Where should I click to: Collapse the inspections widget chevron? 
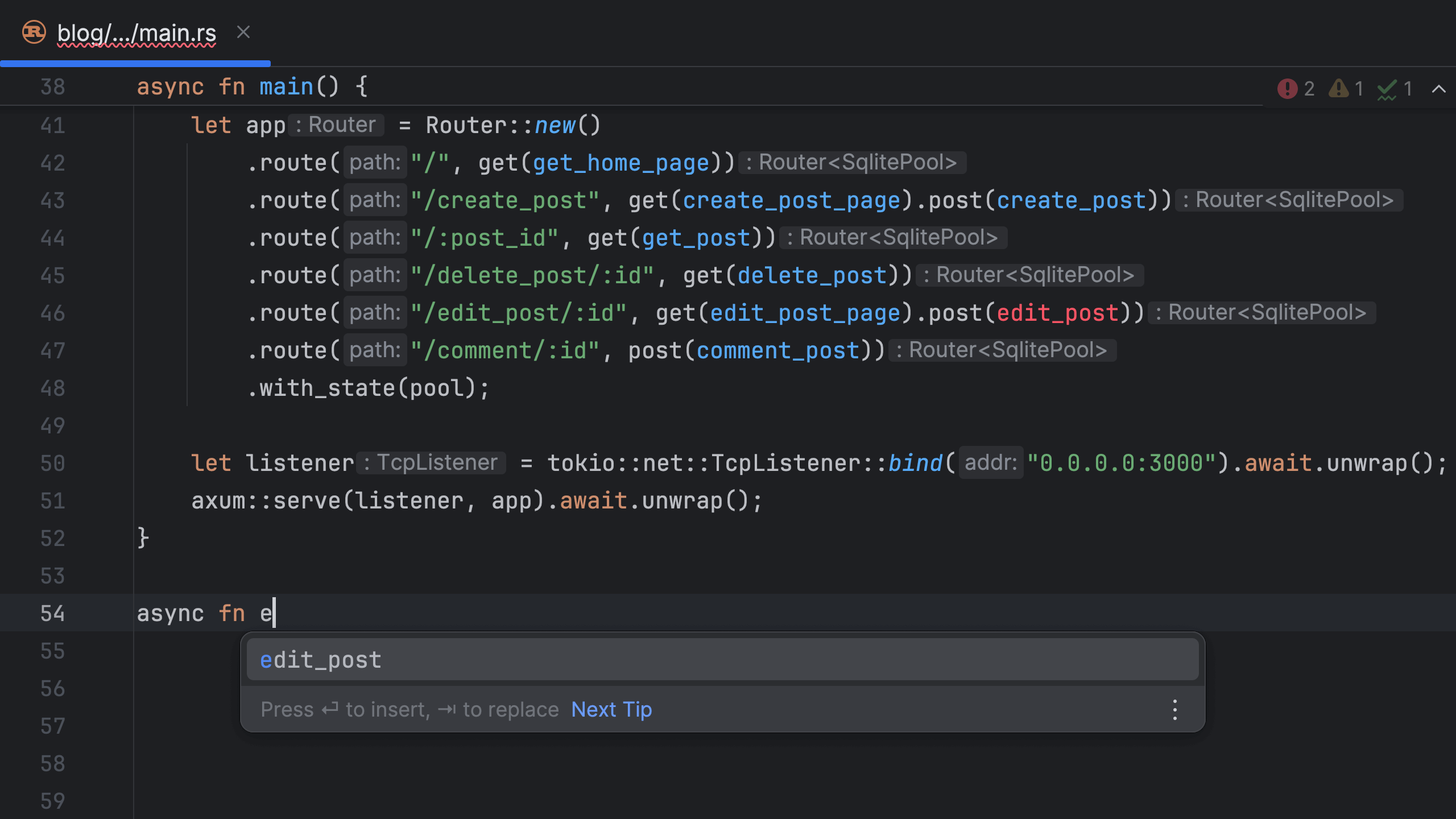click(1438, 89)
